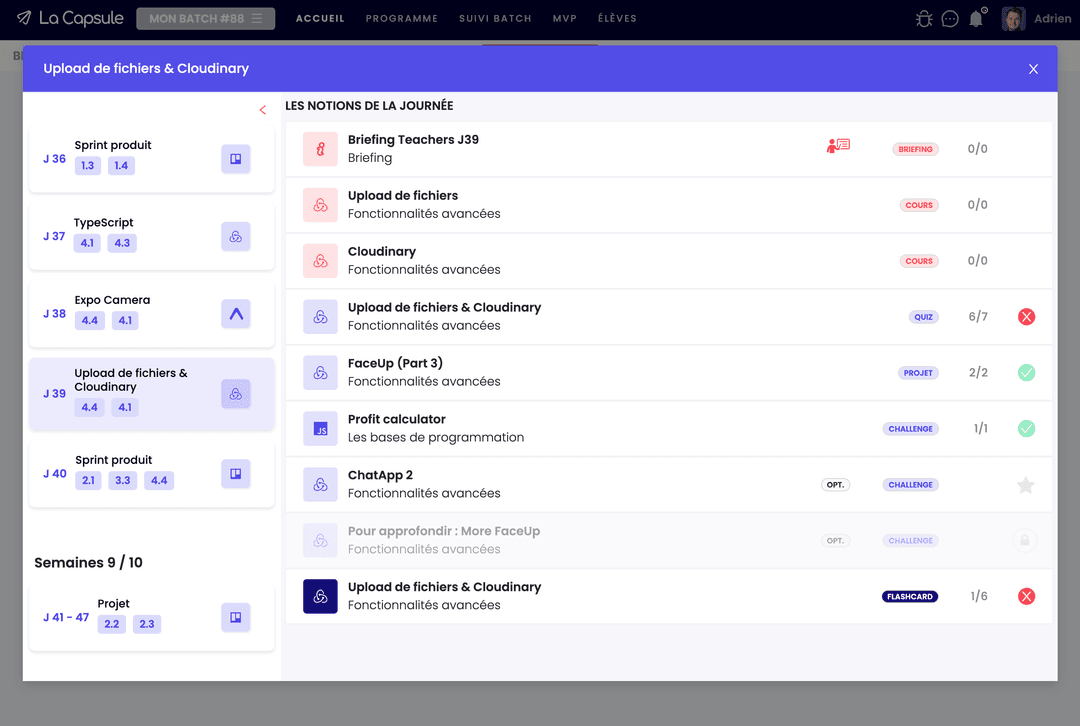Click the red failed mark on quiz row
1080x726 pixels.
click(1026, 317)
